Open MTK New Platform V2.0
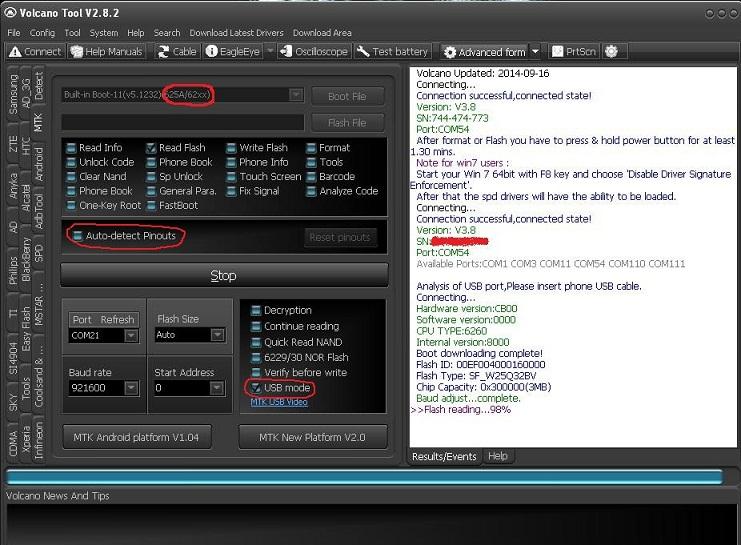741x545 pixels. (312, 437)
